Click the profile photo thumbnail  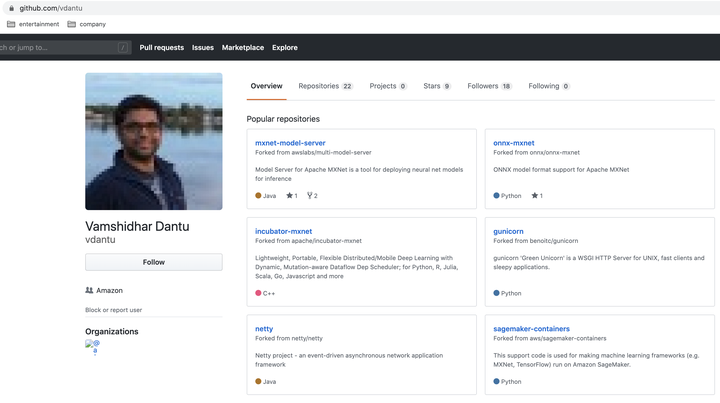click(154, 141)
